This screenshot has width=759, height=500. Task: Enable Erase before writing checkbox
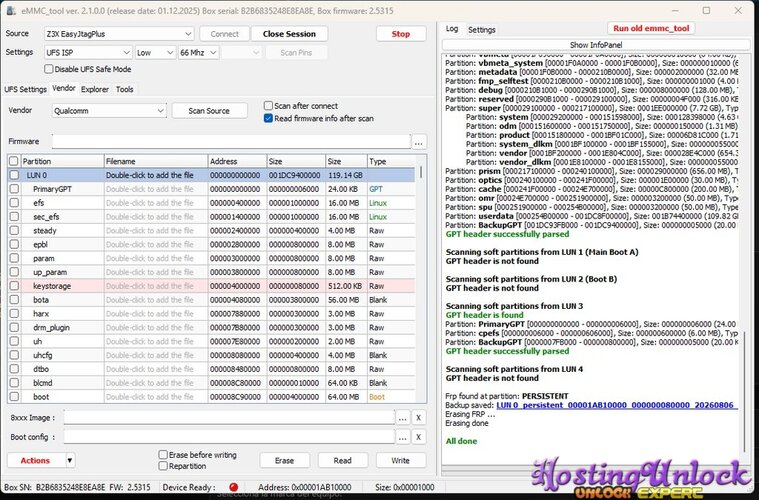coord(163,455)
